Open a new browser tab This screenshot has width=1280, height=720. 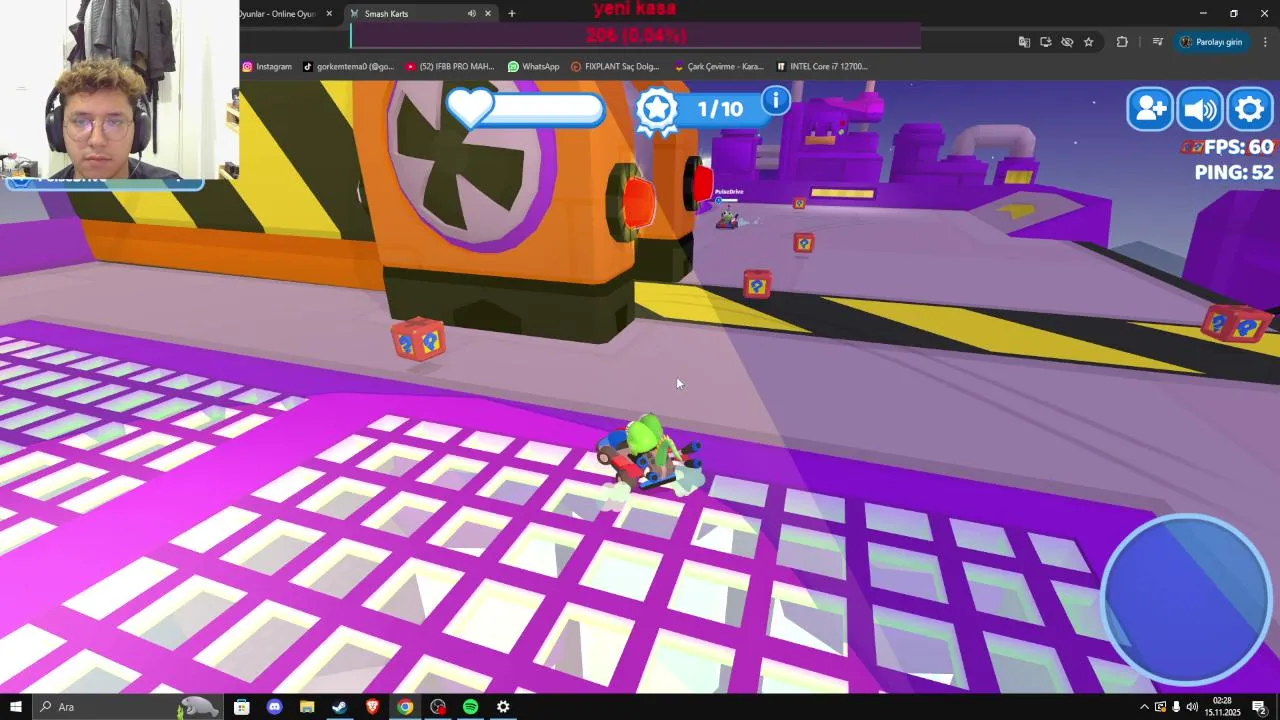click(512, 13)
